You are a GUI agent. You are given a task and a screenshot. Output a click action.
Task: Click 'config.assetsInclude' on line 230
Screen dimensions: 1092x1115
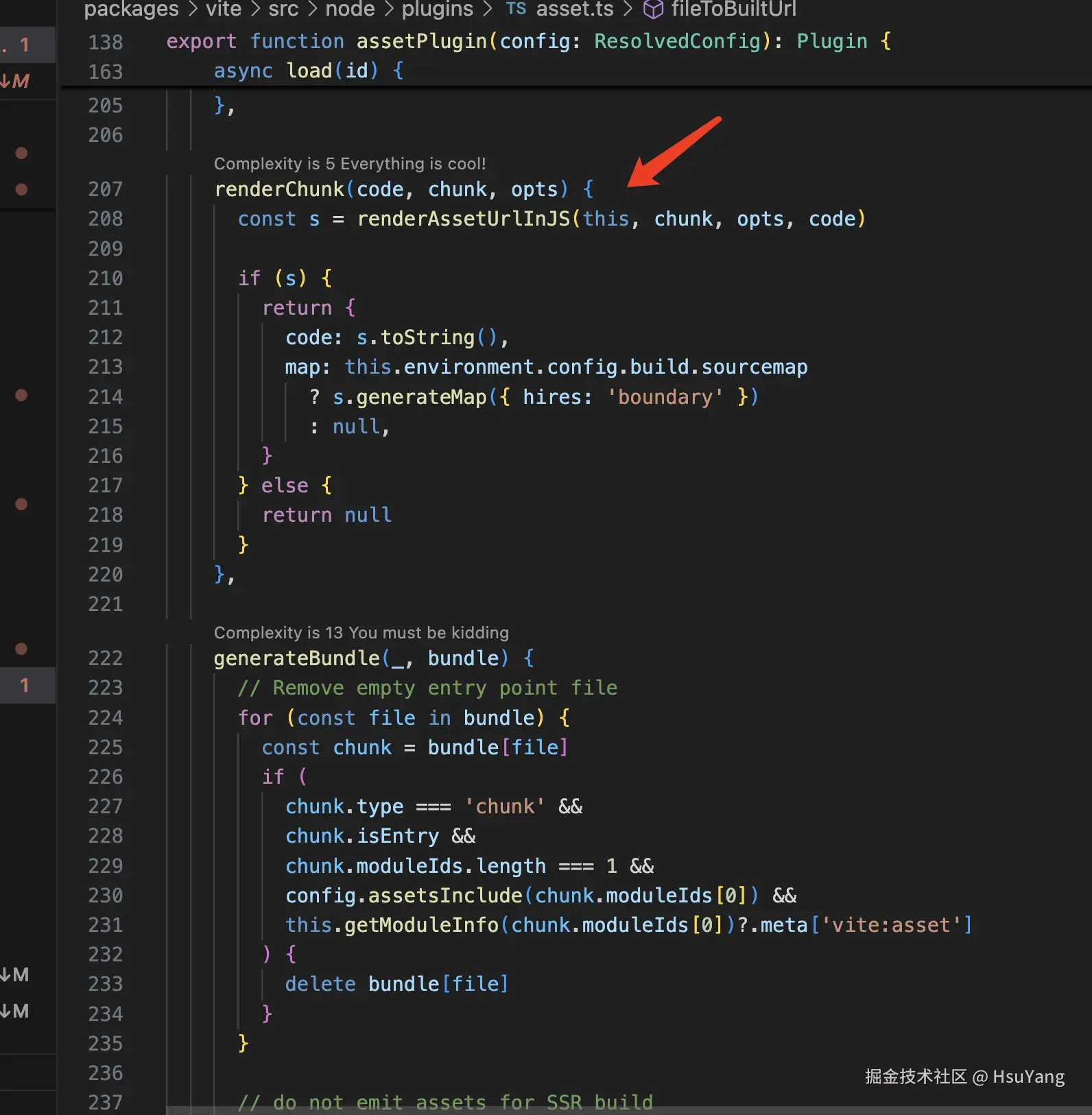click(404, 896)
